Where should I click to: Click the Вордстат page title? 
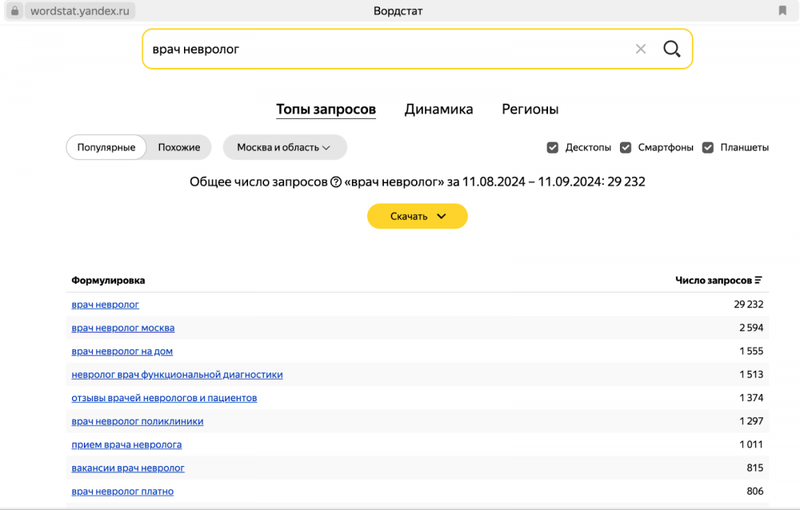pyautogui.click(x=398, y=11)
